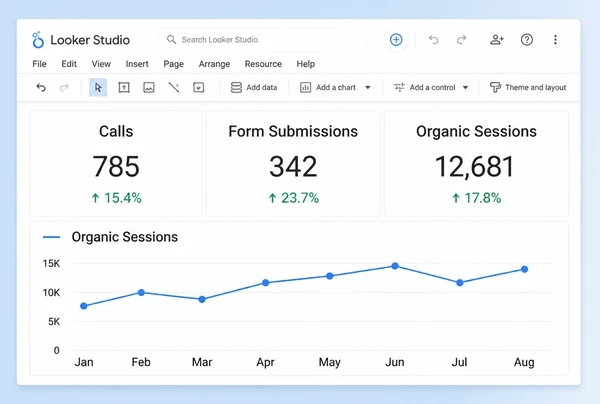
Task: Open the three-dot more options menu
Action: coord(555,39)
